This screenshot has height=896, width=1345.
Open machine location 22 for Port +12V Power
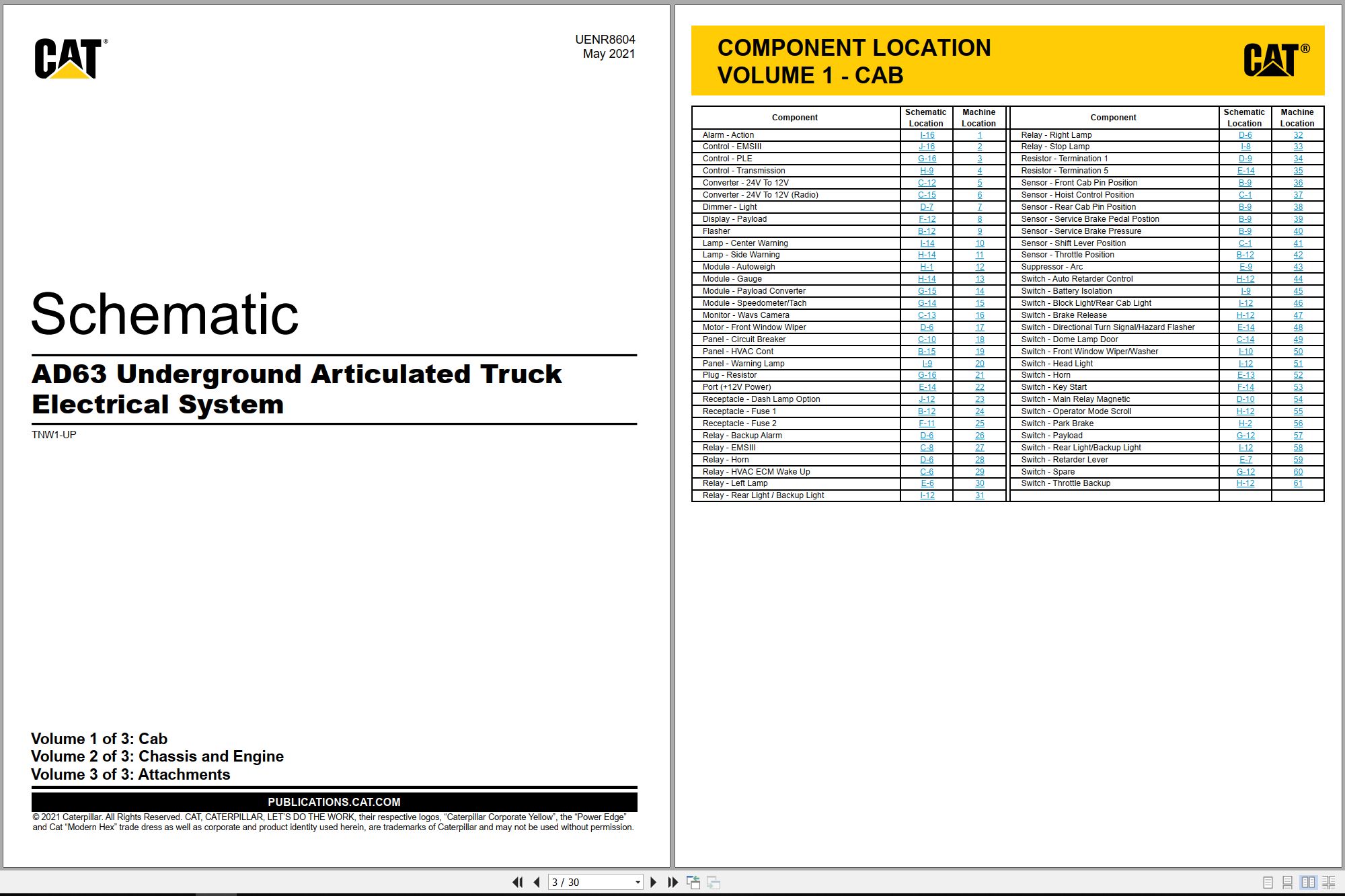coord(979,387)
